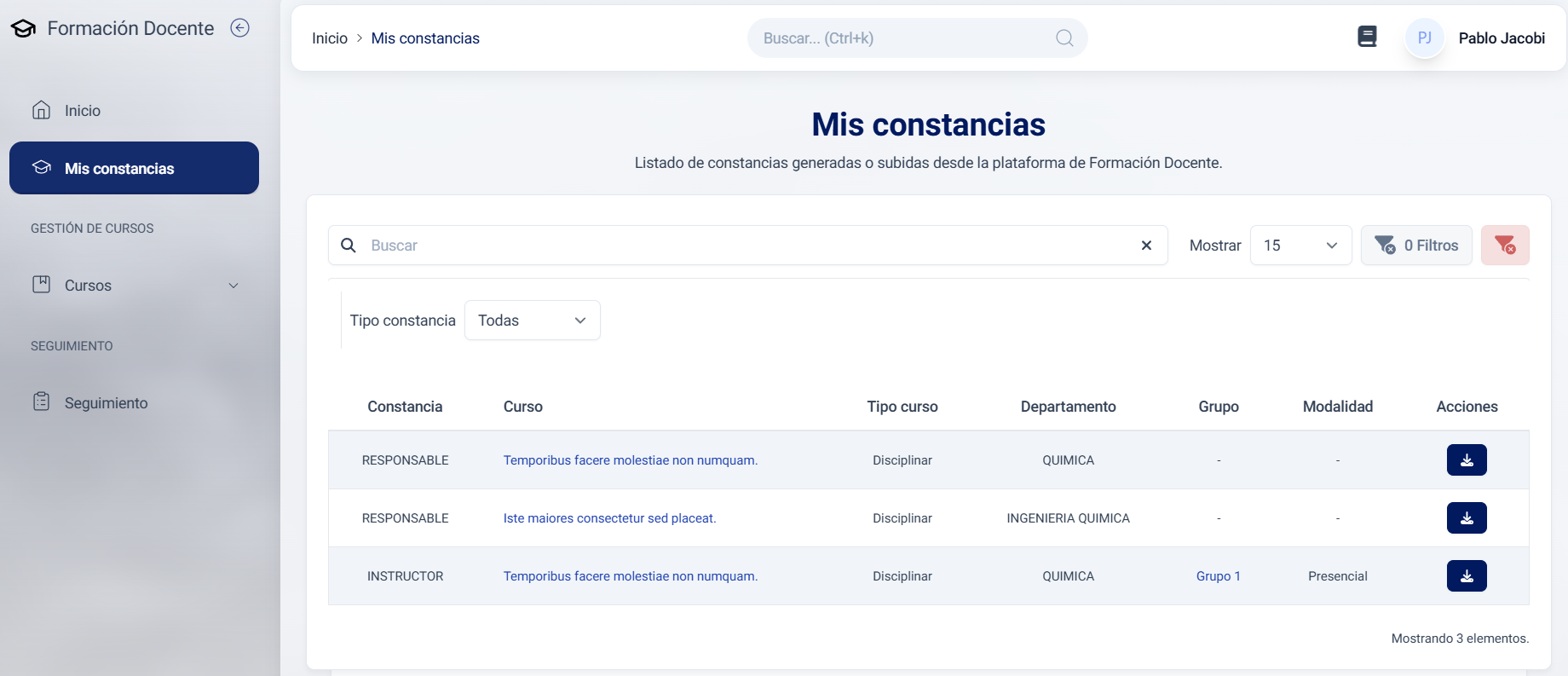
Task: Go to Inicio in the sidebar
Action: (x=83, y=111)
